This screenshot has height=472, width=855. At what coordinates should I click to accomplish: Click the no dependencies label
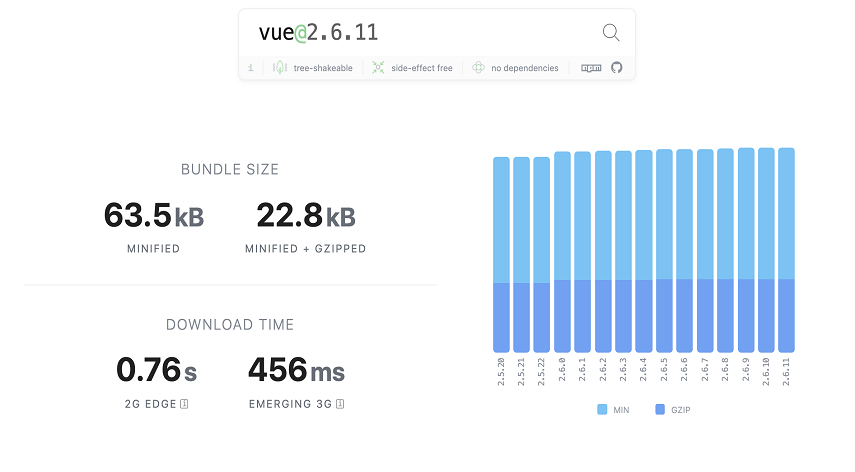525,68
